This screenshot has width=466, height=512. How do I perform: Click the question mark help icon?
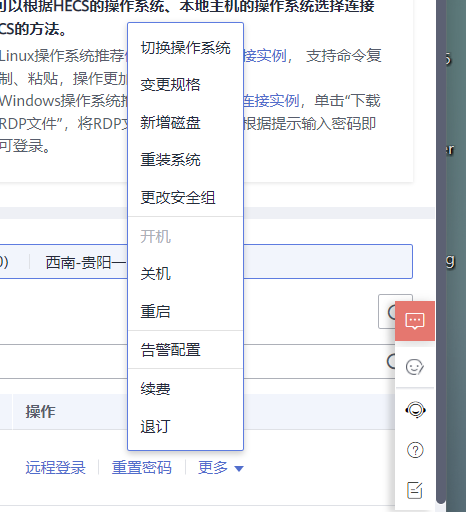[x=415, y=450]
